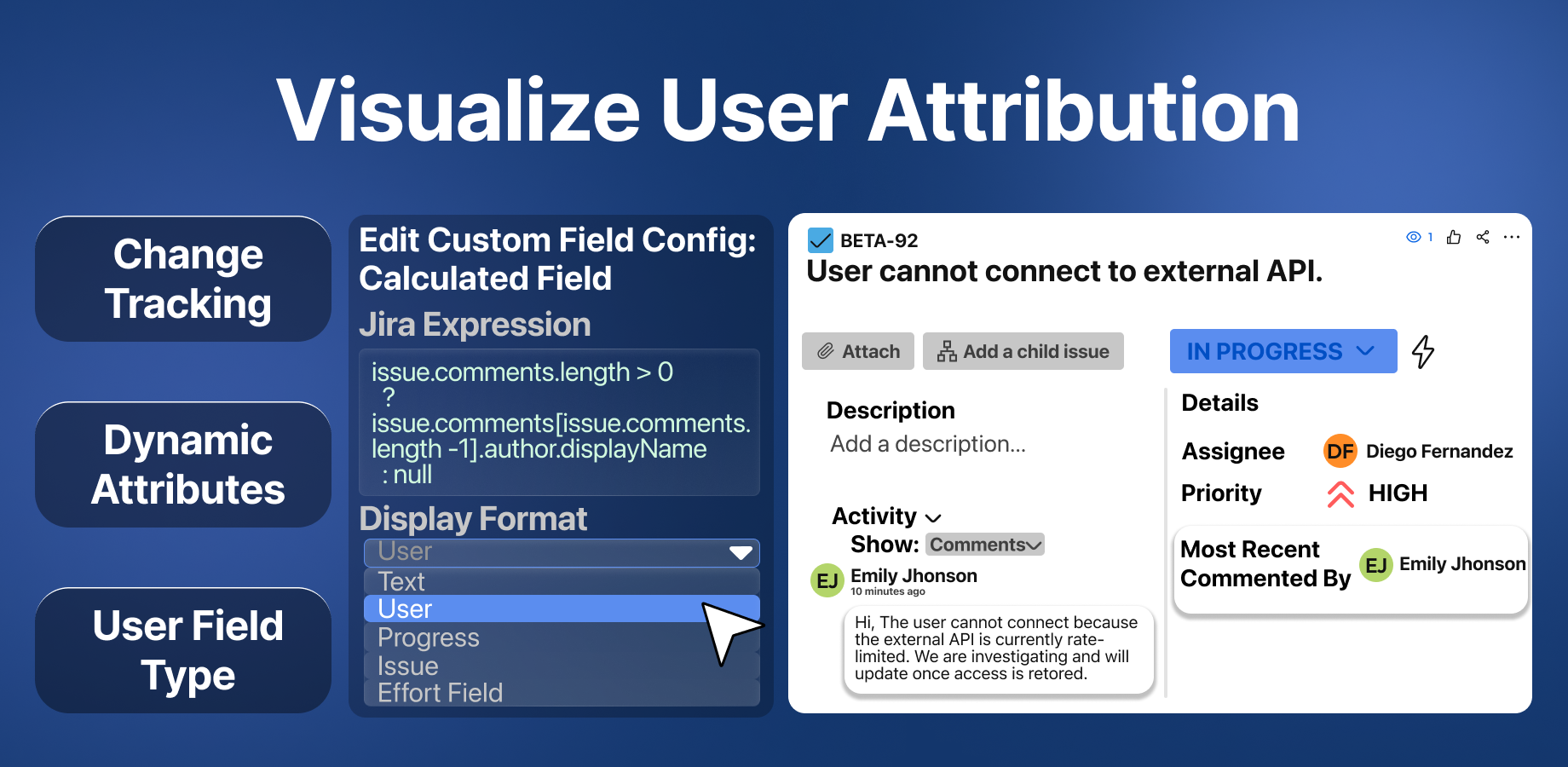Open the three-dots more actions menu
The image size is (1568, 767).
tap(1512, 237)
